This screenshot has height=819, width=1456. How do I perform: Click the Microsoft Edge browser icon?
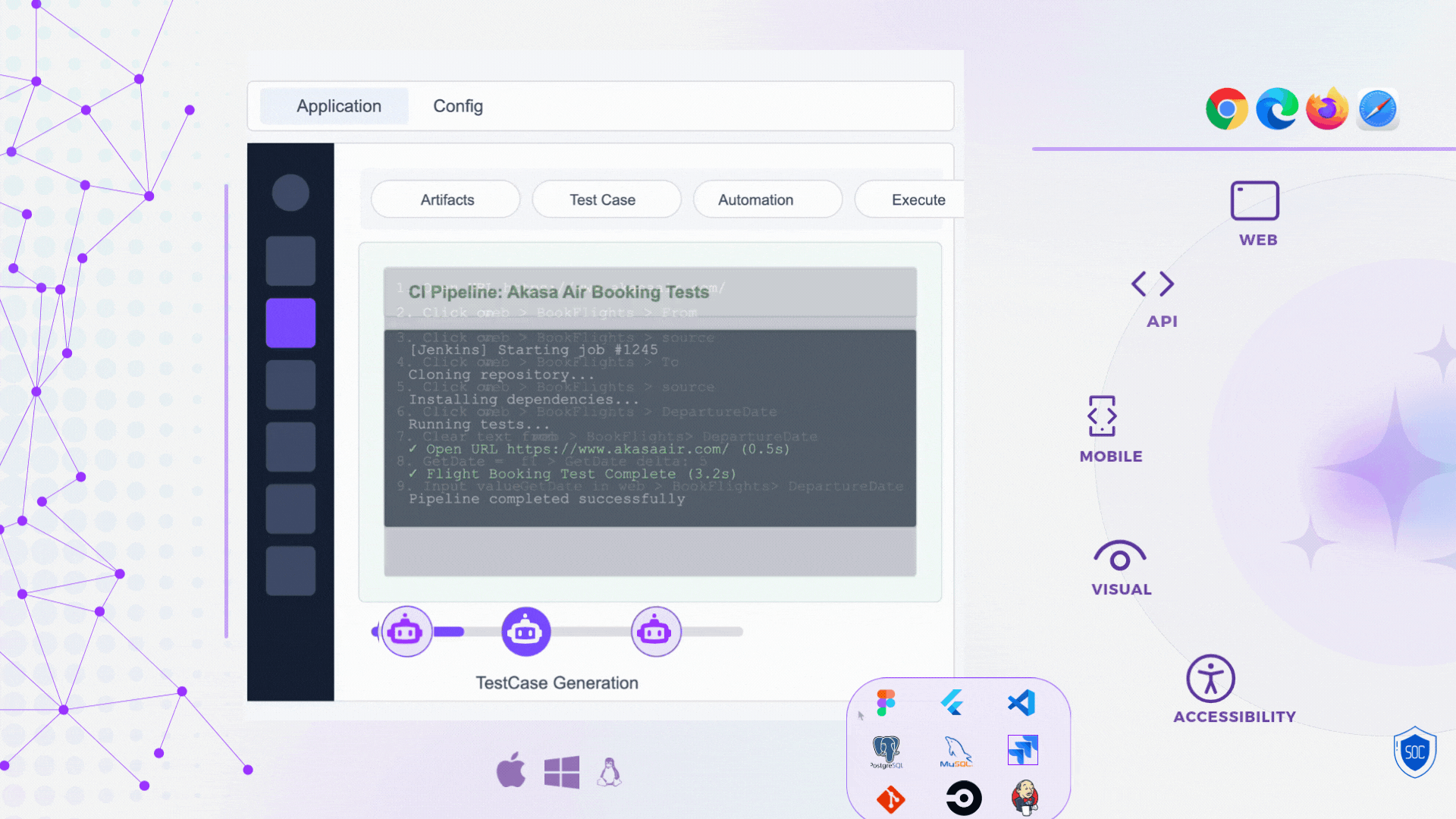point(1277,109)
